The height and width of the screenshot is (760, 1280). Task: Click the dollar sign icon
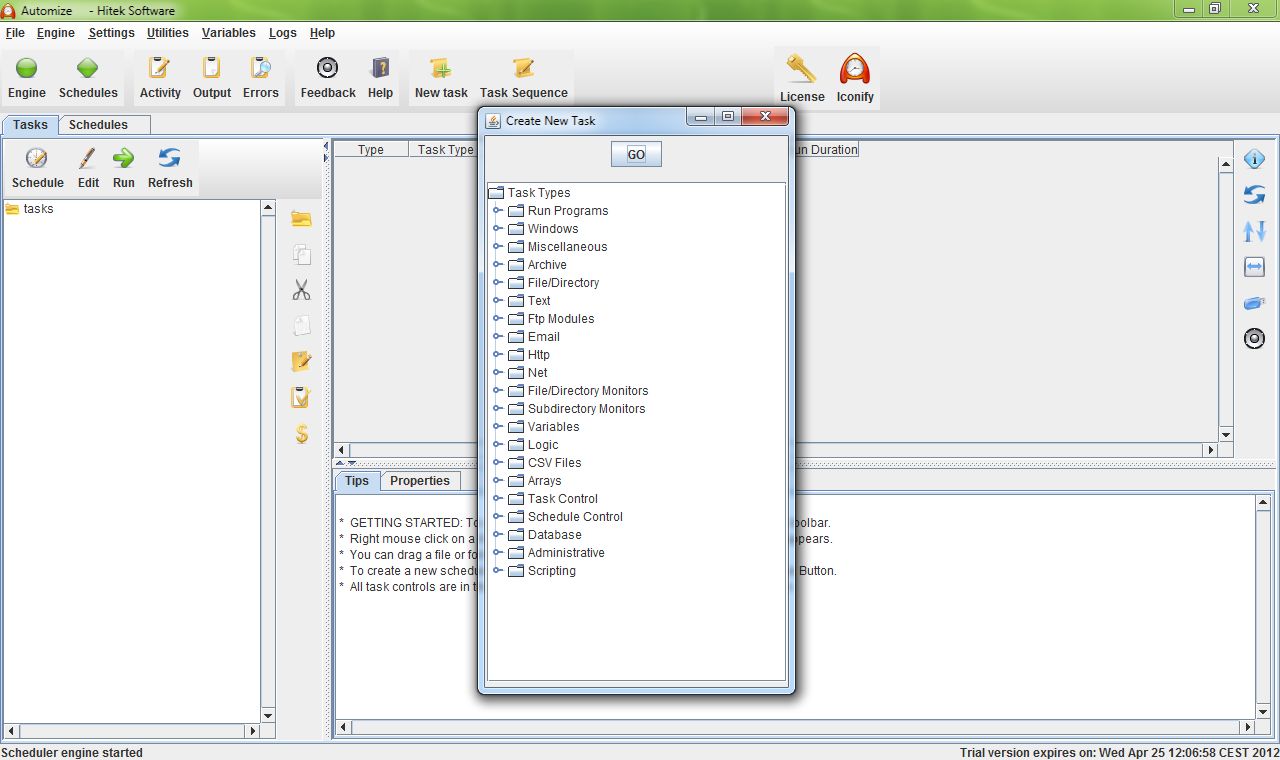pyautogui.click(x=301, y=434)
